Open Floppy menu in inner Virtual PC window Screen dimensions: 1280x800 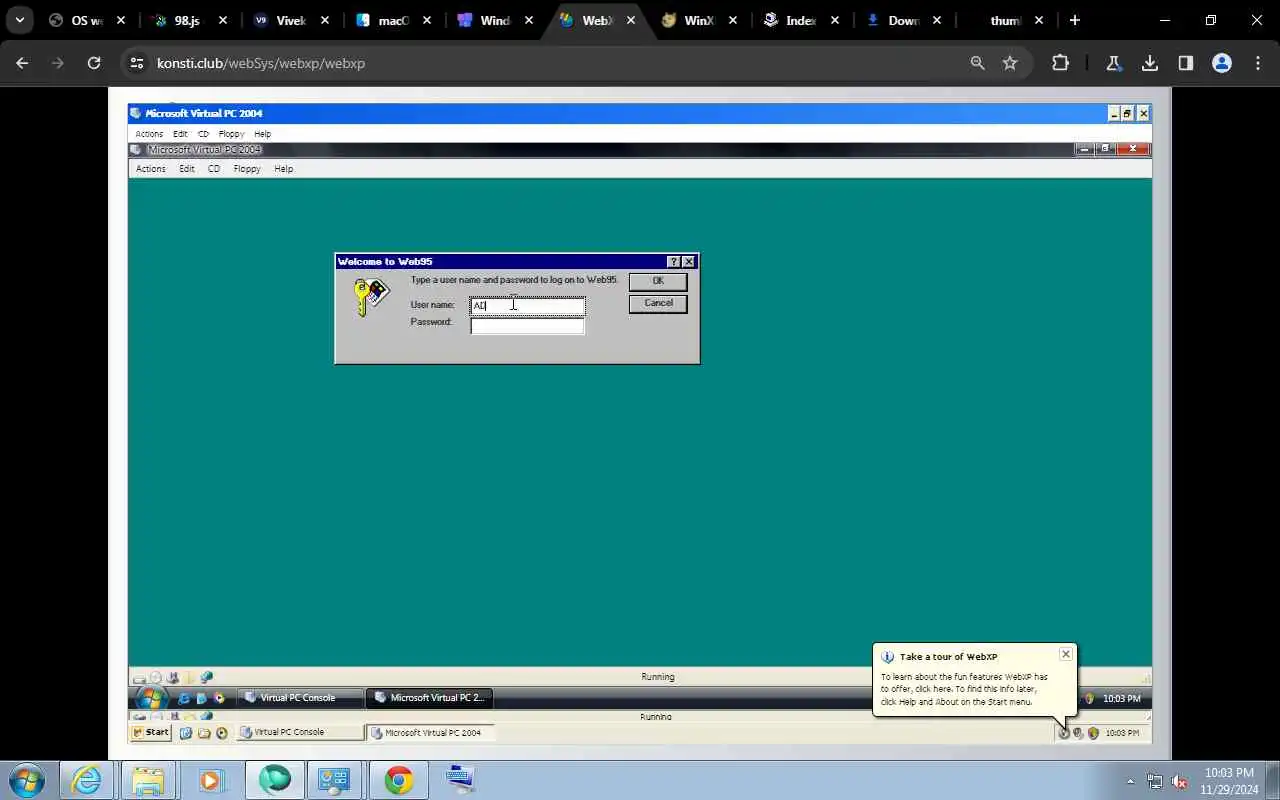click(x=247, y=169)
